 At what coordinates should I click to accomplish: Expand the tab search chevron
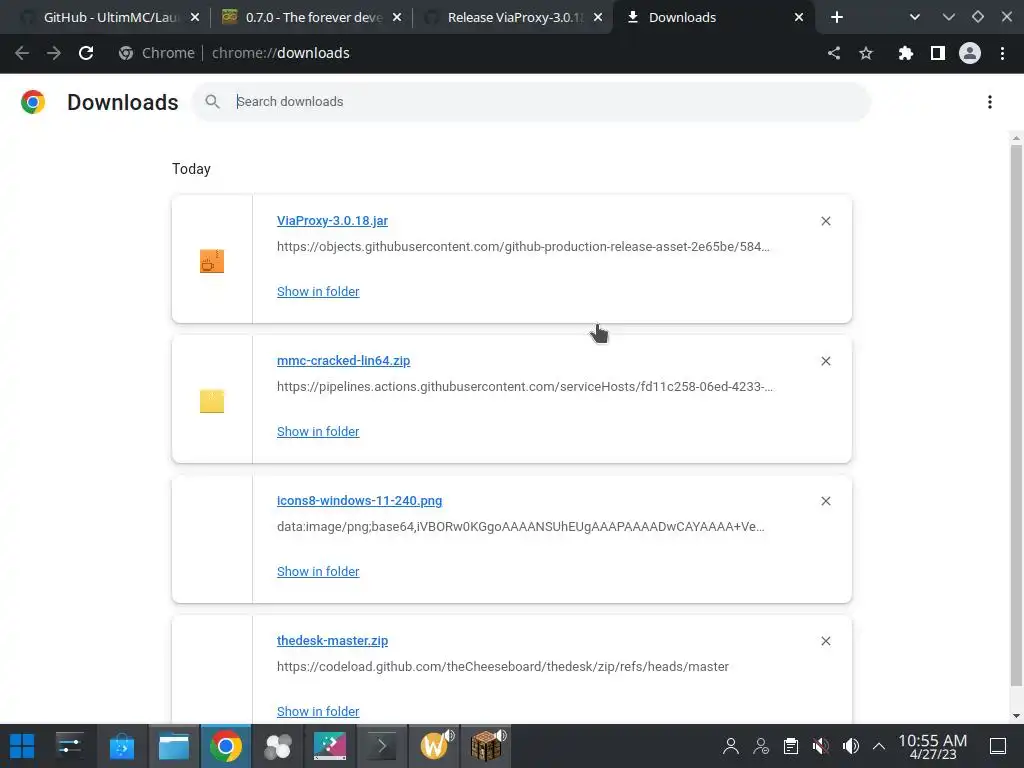[x=915, y=18]
